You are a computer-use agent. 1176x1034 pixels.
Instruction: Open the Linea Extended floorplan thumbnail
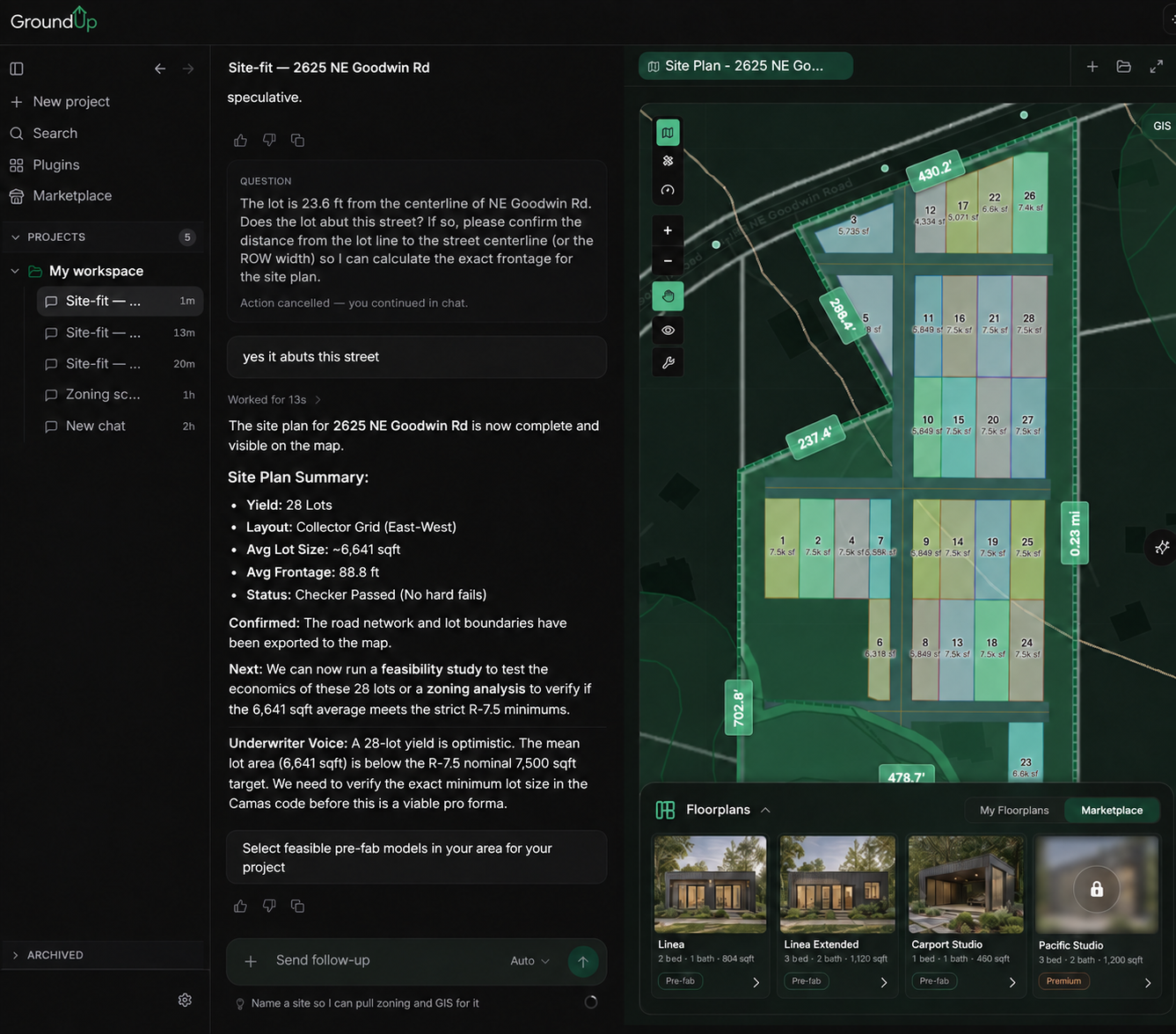tap(837, 885)
